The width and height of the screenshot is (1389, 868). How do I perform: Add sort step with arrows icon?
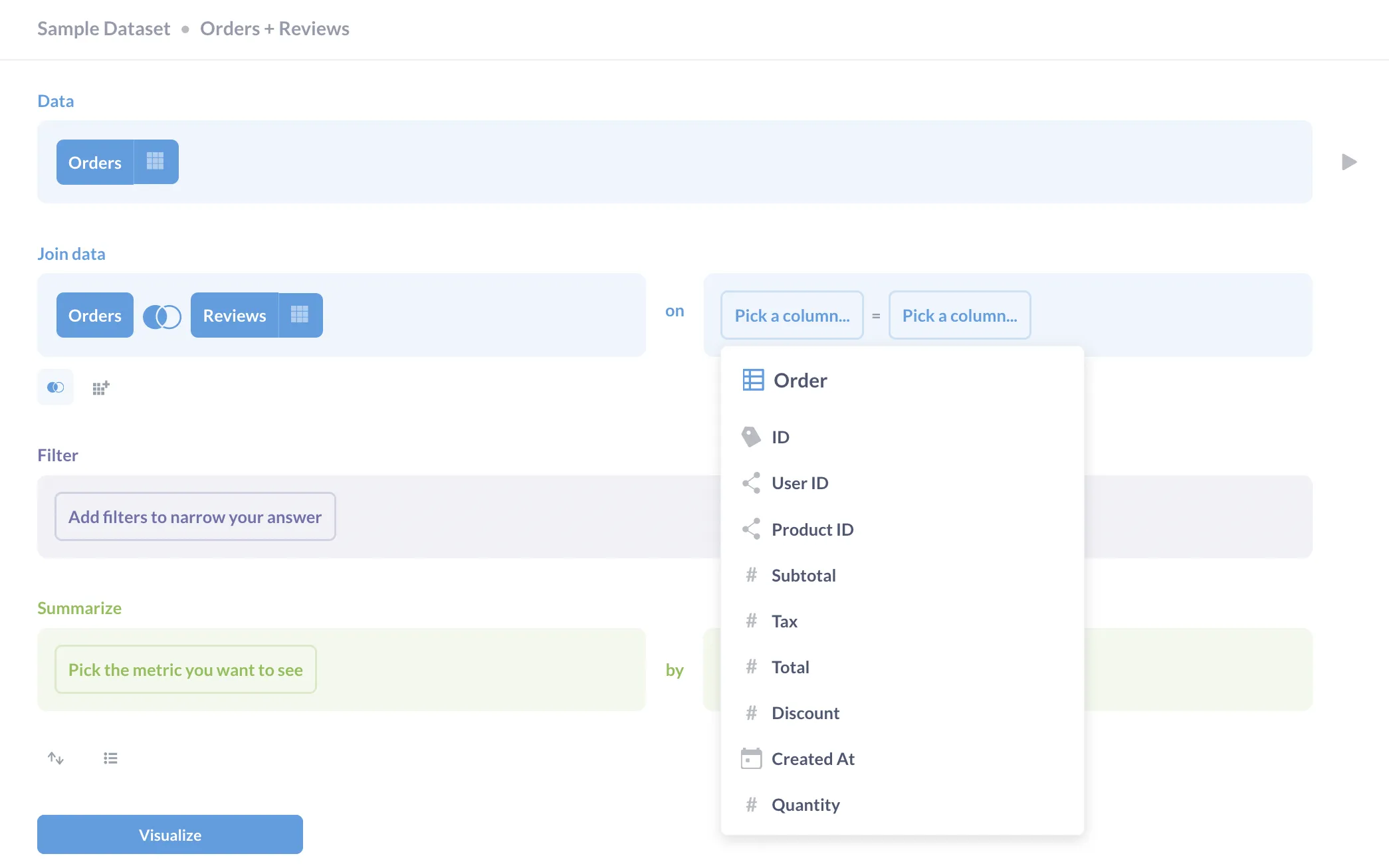point(56,758)
